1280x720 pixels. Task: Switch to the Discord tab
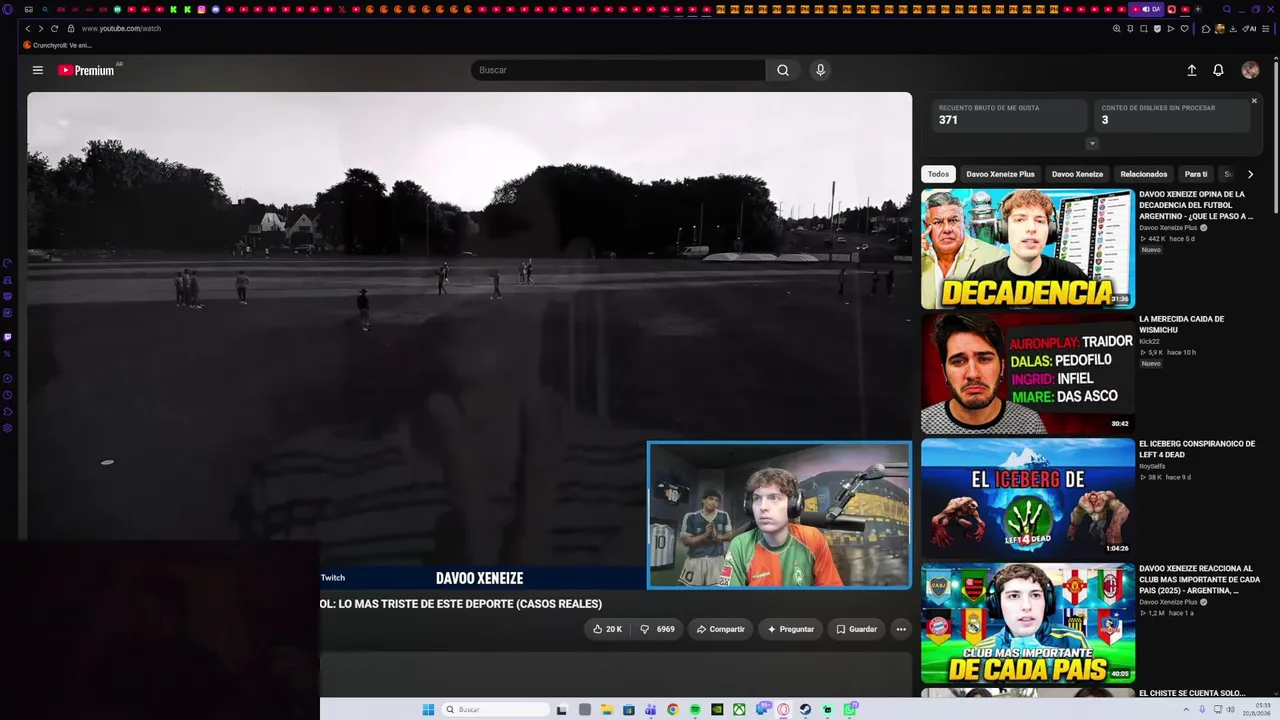pyautogui.click(x=215, y=9)
